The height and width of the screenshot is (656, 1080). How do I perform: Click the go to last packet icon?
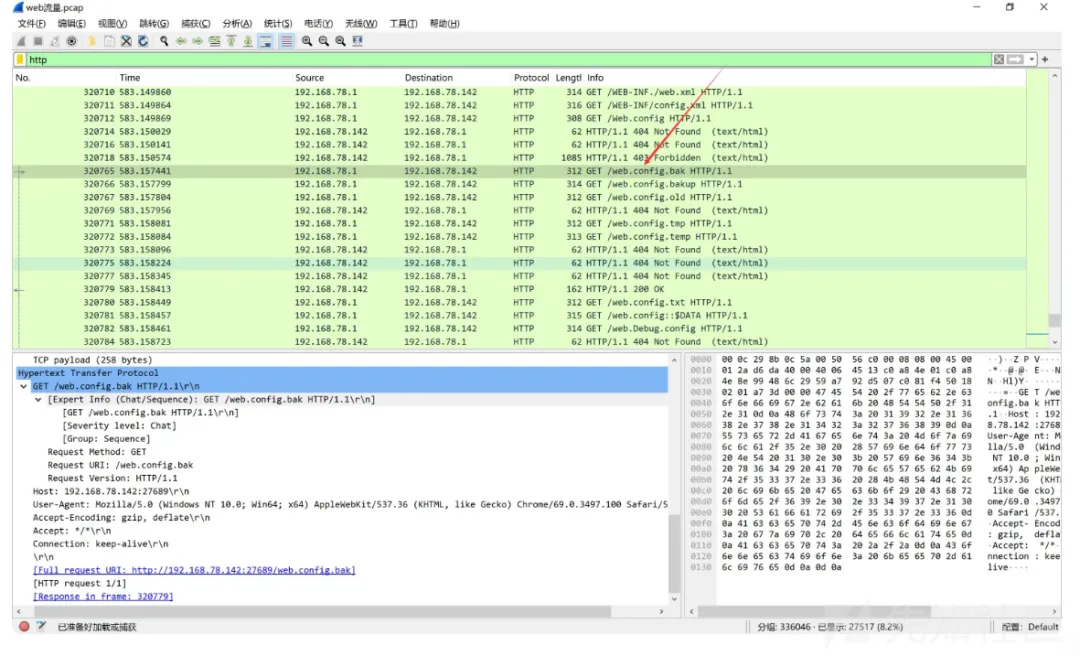(x=248, y=41)
